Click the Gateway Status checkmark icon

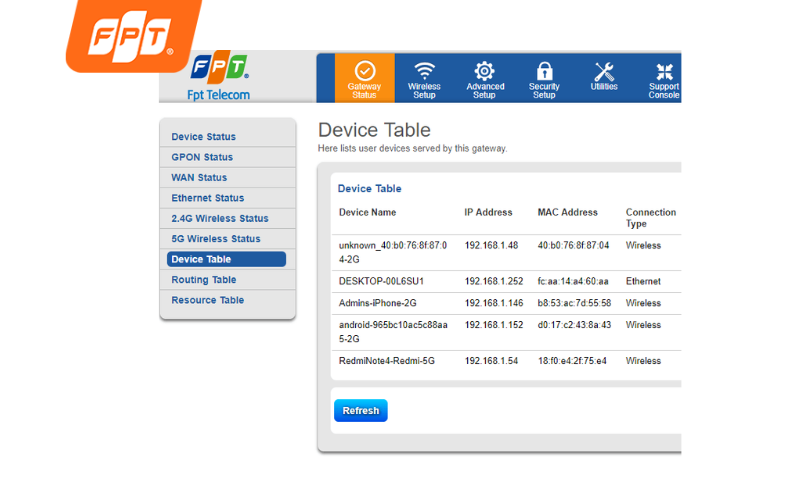[364, 71]
